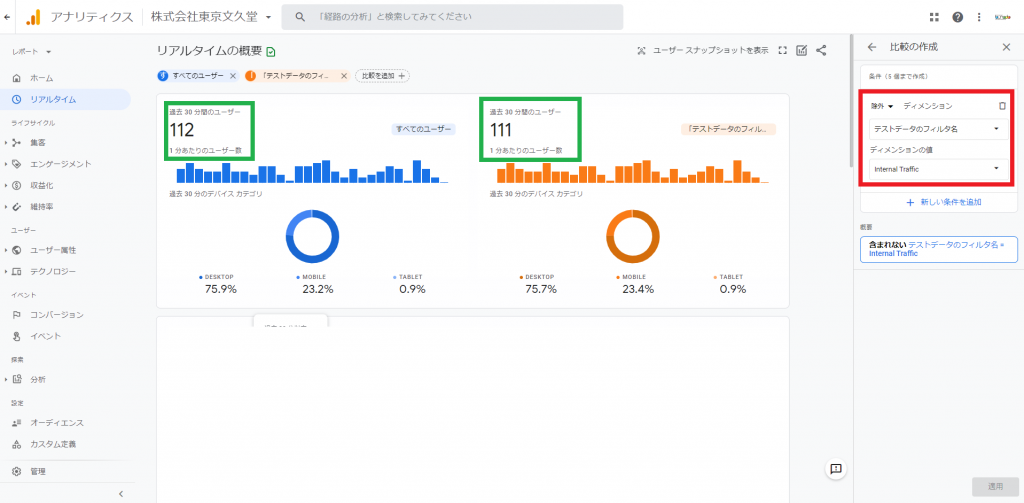Open the Google apps grid icon
This screenshot has height=503, width=1024.
(x=934, y=17)
